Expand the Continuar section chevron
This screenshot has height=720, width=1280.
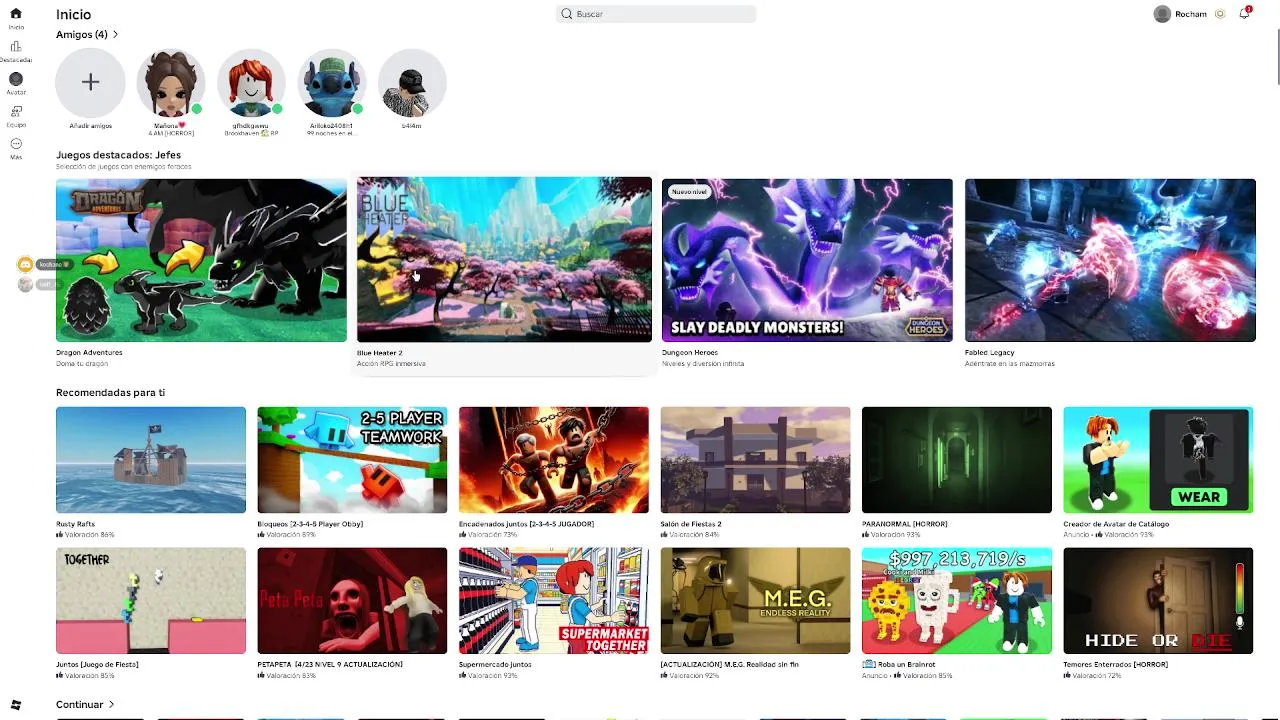111,705
